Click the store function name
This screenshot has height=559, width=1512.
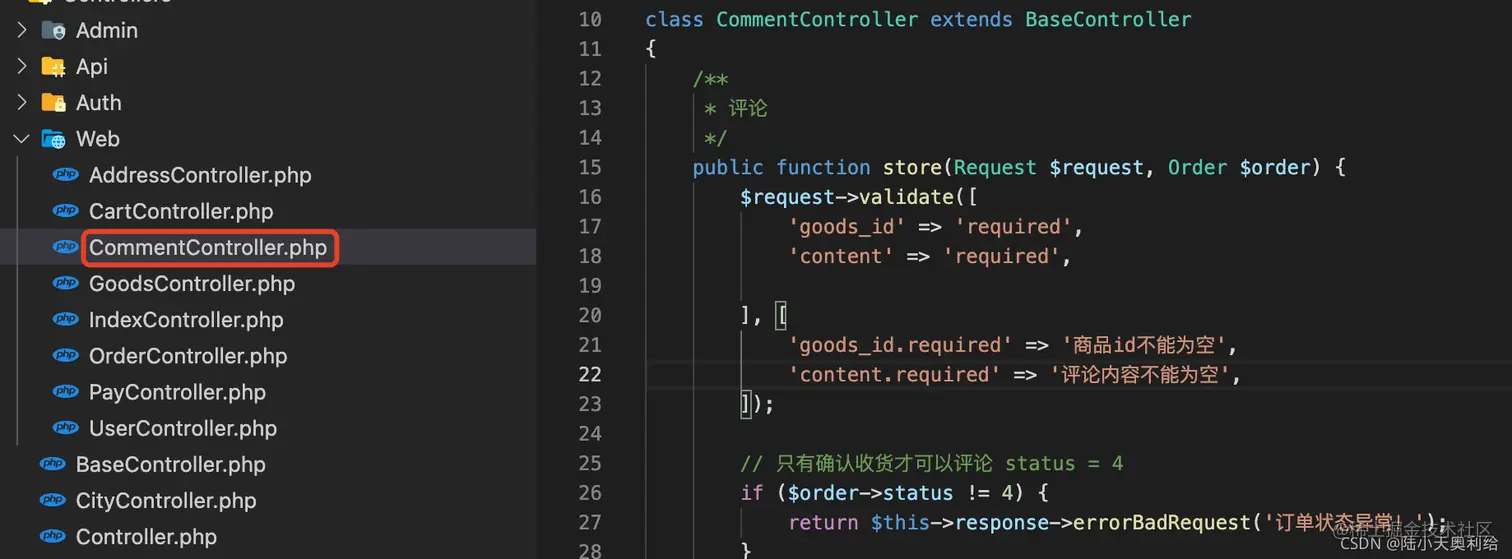coord(912,167)
